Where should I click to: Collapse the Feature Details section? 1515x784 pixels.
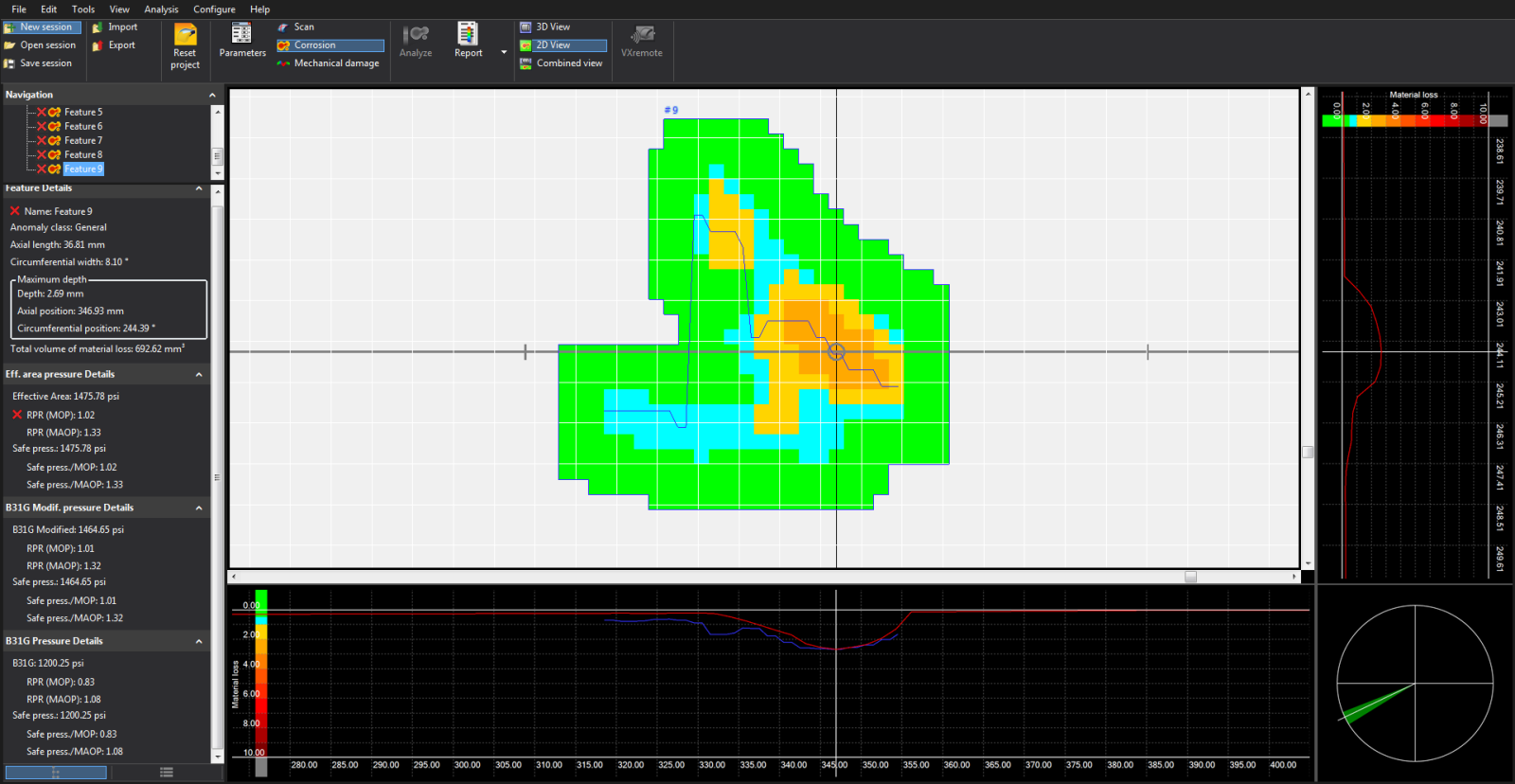click(199, 188)
